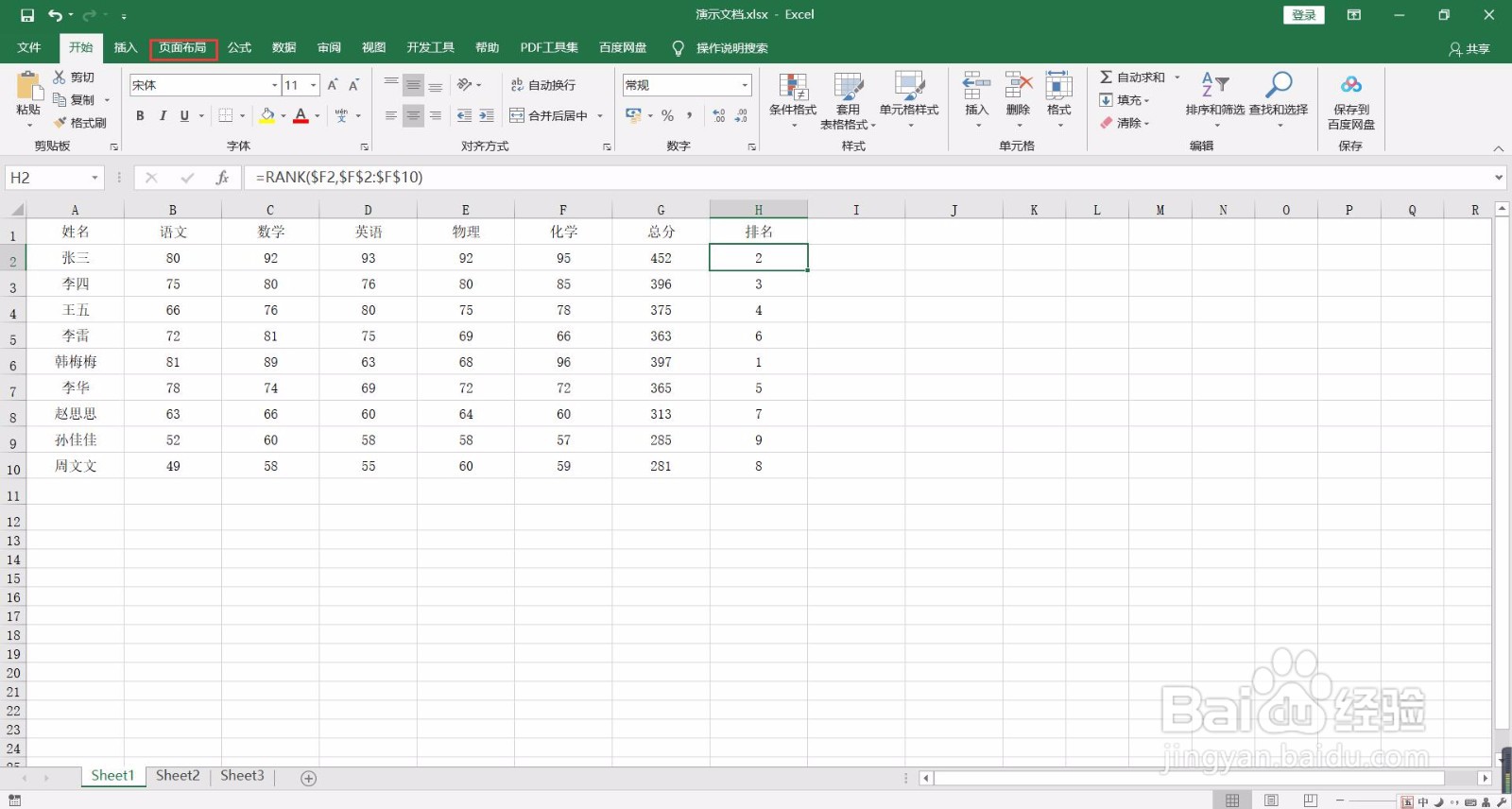This screenshot has height=809, width=1512.
Task: Switch to the 插入 Insert tab
Action: (x=126, y=48)
